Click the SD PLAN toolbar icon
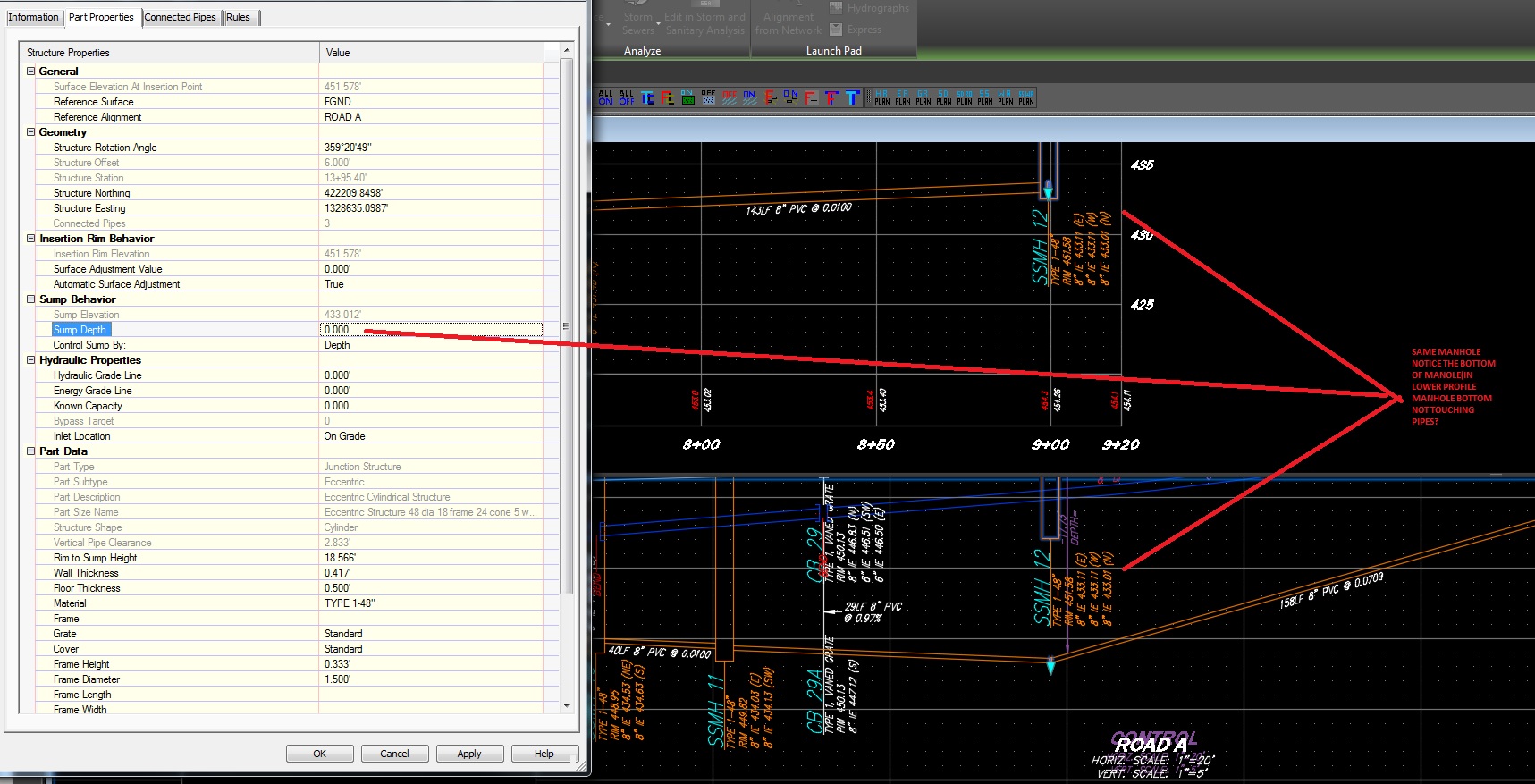1535x784 pixels. (x=944, y=97)
